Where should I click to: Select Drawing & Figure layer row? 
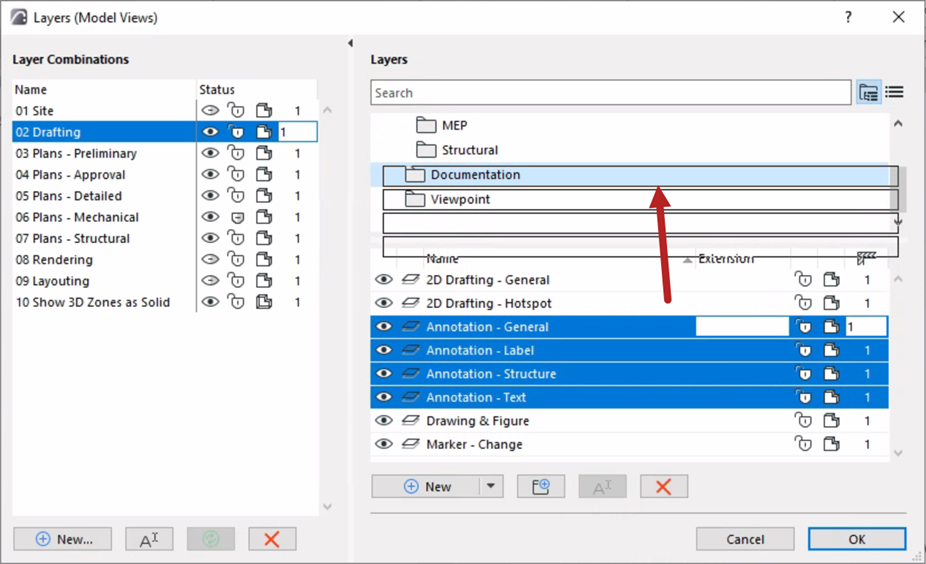point(630,420)
